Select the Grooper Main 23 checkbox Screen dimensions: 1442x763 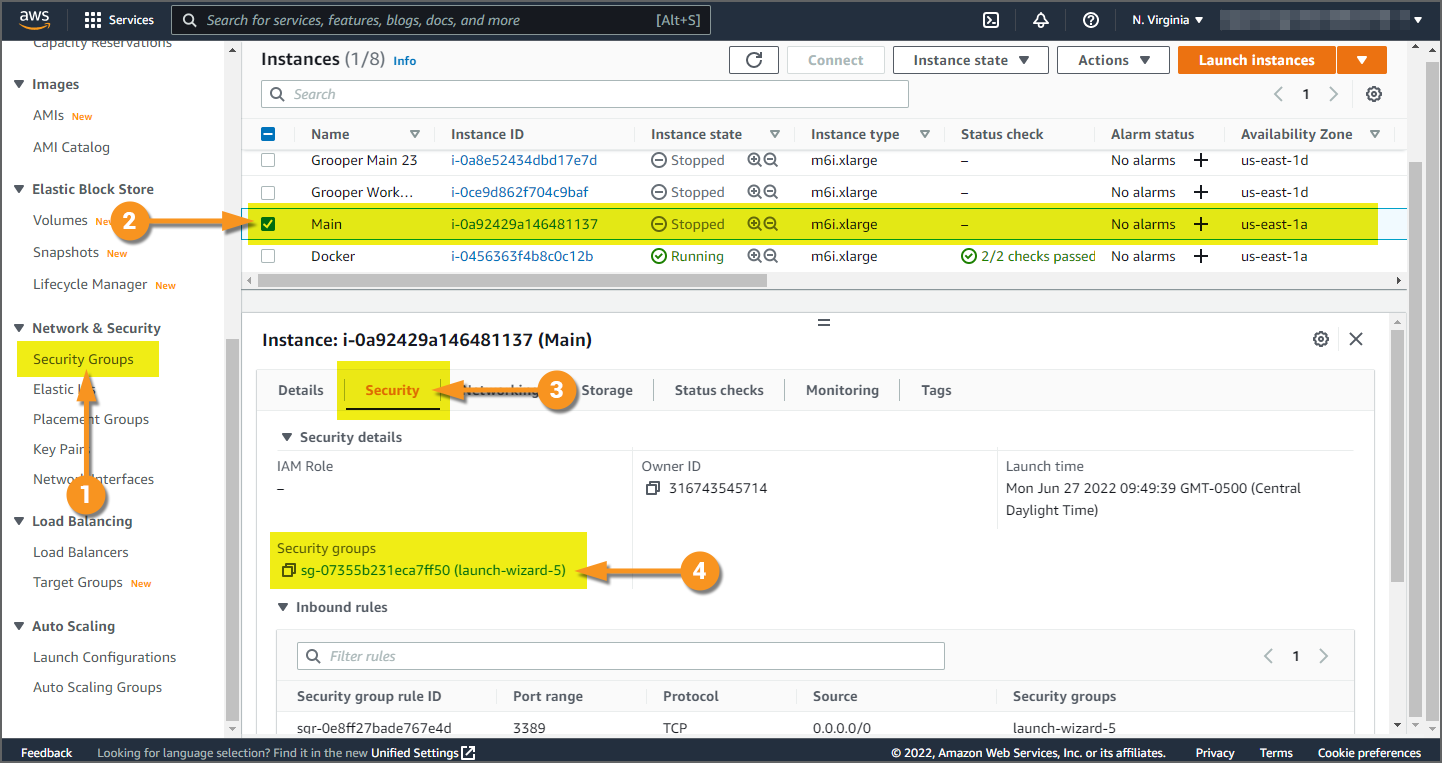[268, 160]
